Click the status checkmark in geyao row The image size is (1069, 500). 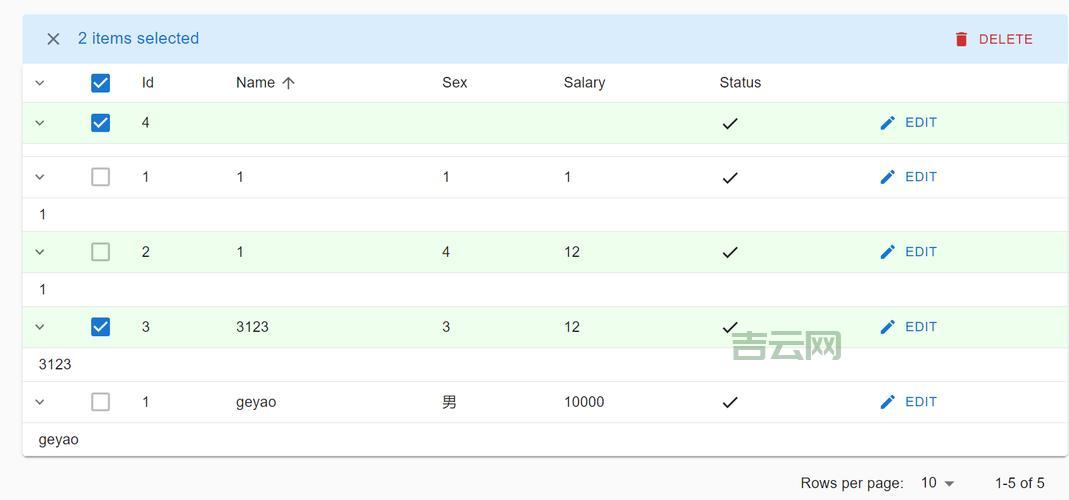tap(730, 402)
